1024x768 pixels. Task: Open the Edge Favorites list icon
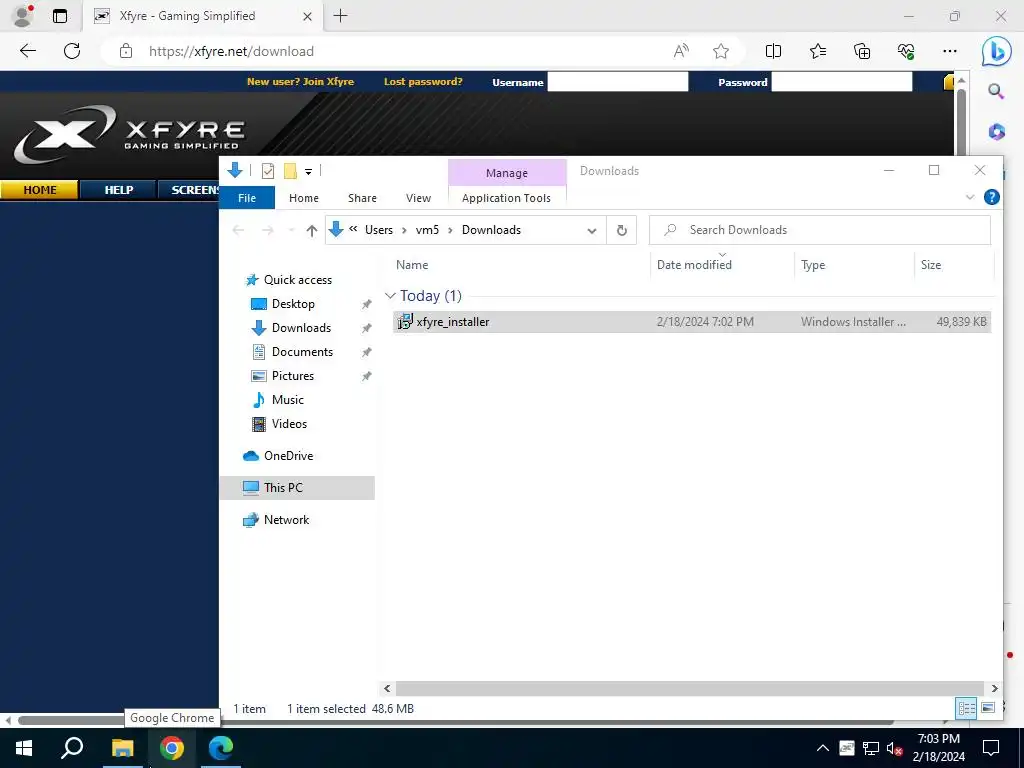[x=818, y=51]
